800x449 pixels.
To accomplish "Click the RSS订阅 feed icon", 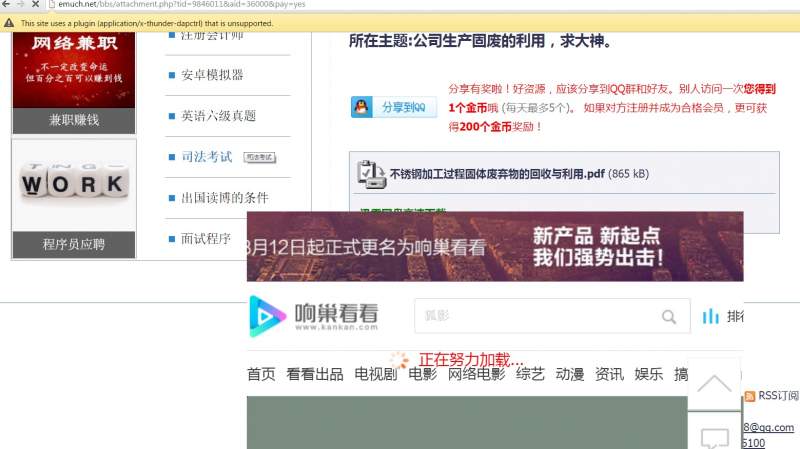I will coord(749,396).
